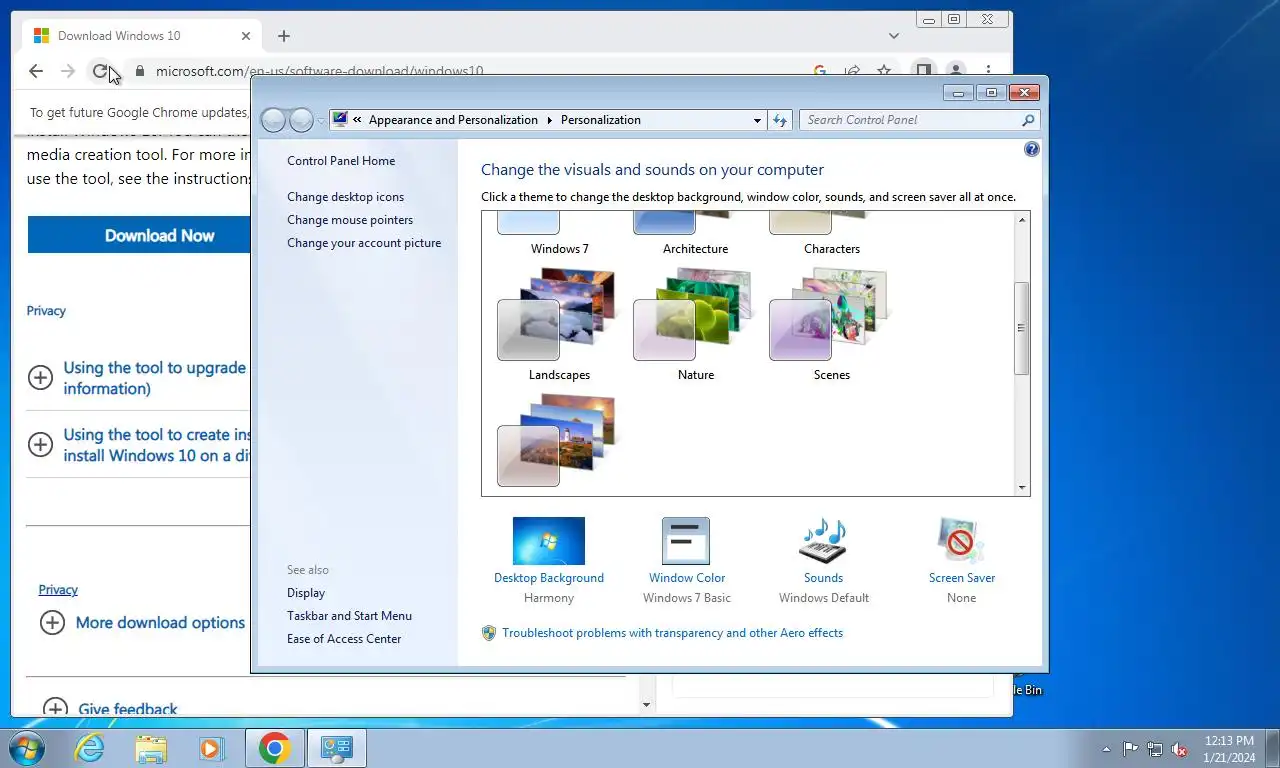Open Windows Explorer folder from taskbar

(x=151, y=748)
